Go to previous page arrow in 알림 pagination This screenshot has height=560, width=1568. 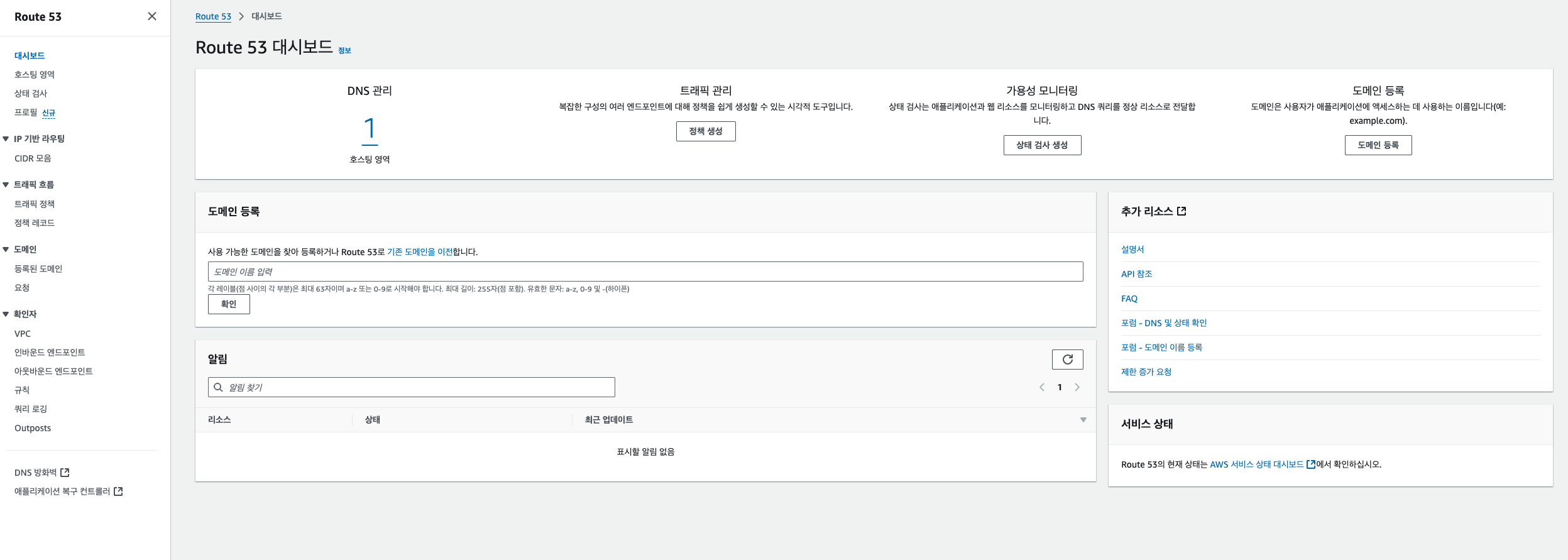tap(1042, 387)
